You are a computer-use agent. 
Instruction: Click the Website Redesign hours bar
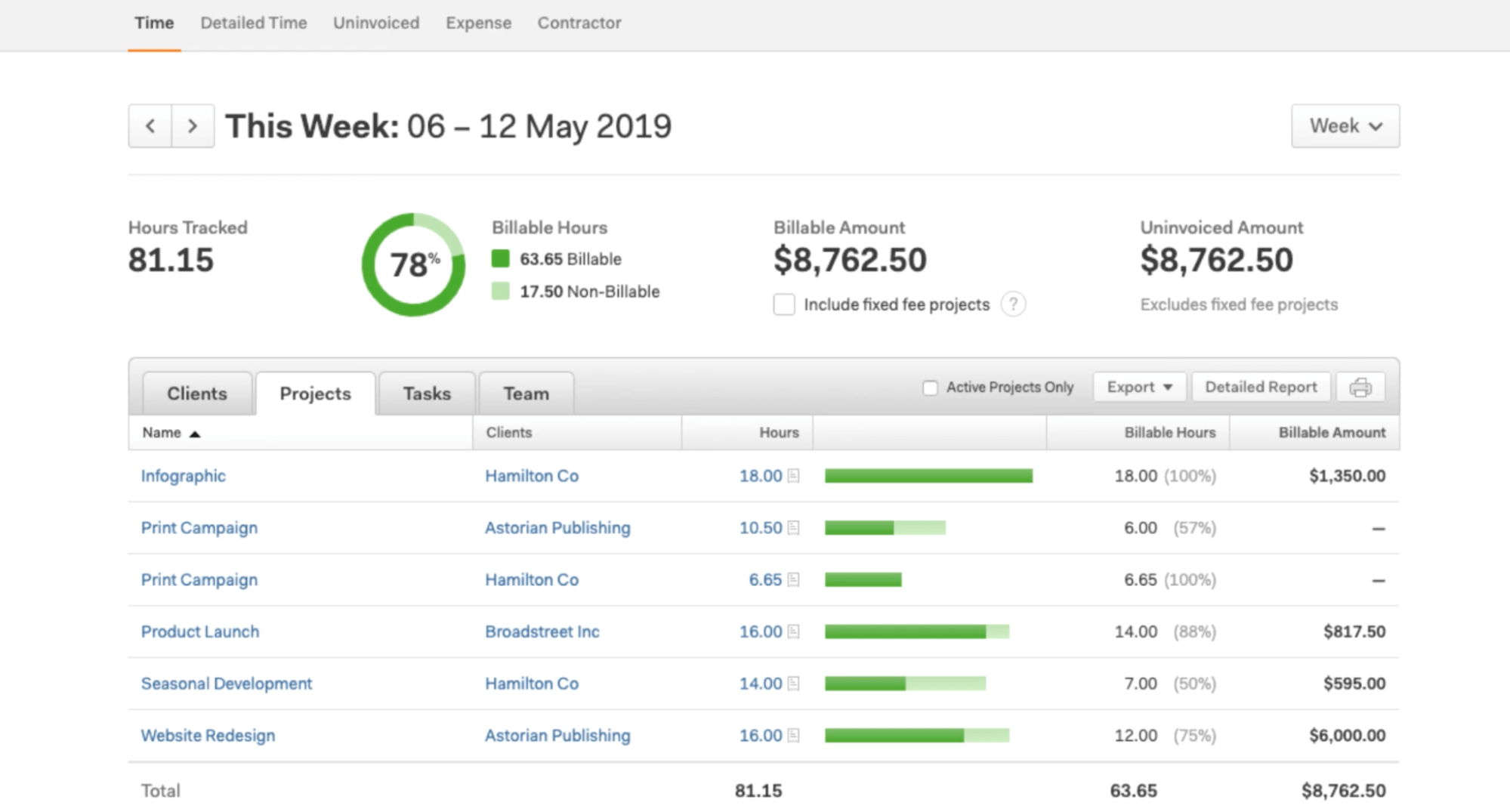(917, 736)
